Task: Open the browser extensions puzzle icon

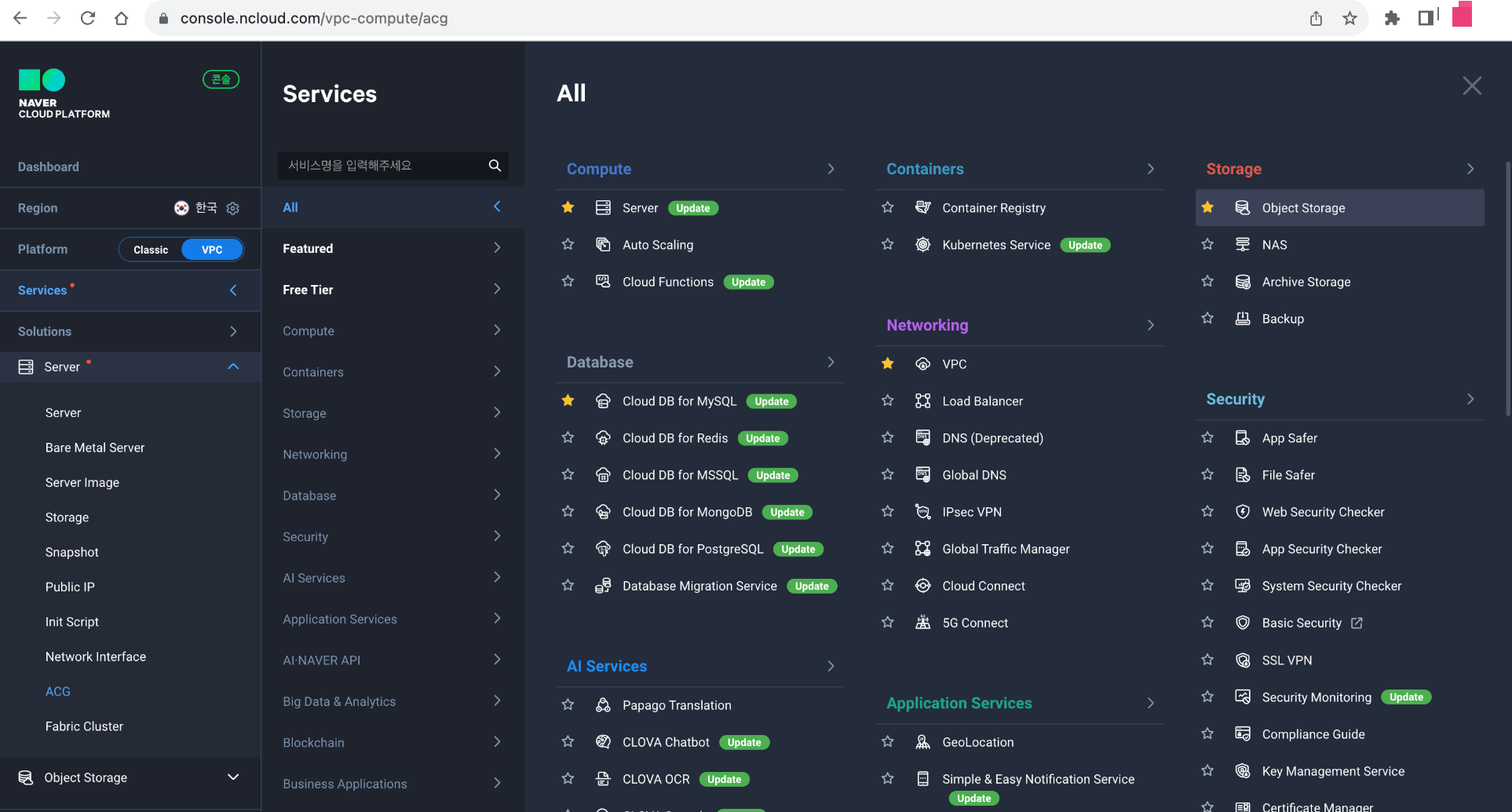Action: pos(1392,18)
